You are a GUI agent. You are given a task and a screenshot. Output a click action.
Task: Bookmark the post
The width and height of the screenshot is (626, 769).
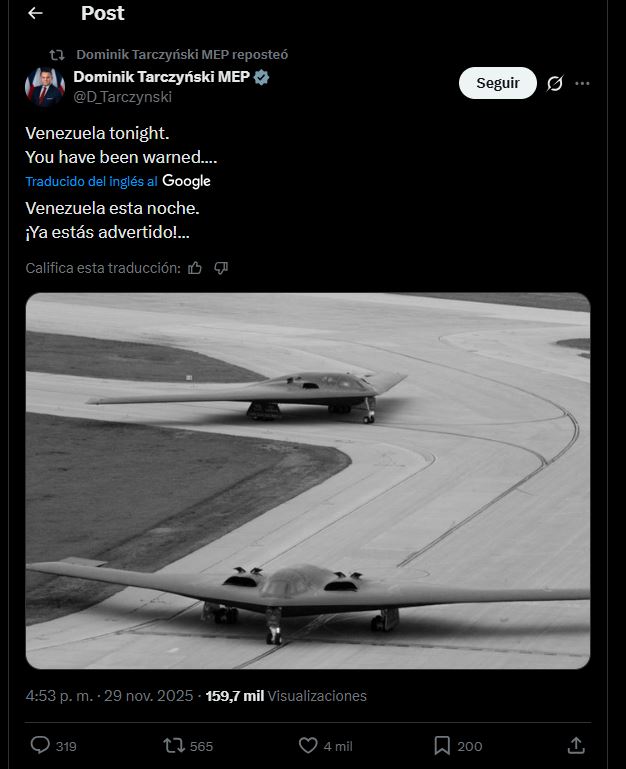click(441, 746)
